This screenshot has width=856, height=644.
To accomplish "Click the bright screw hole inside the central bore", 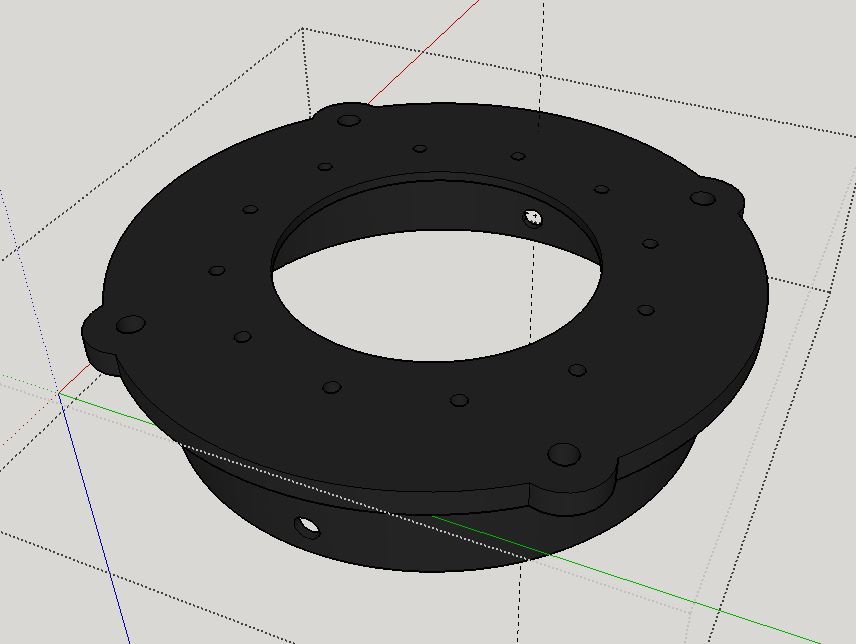I will [x=533, y=218].
